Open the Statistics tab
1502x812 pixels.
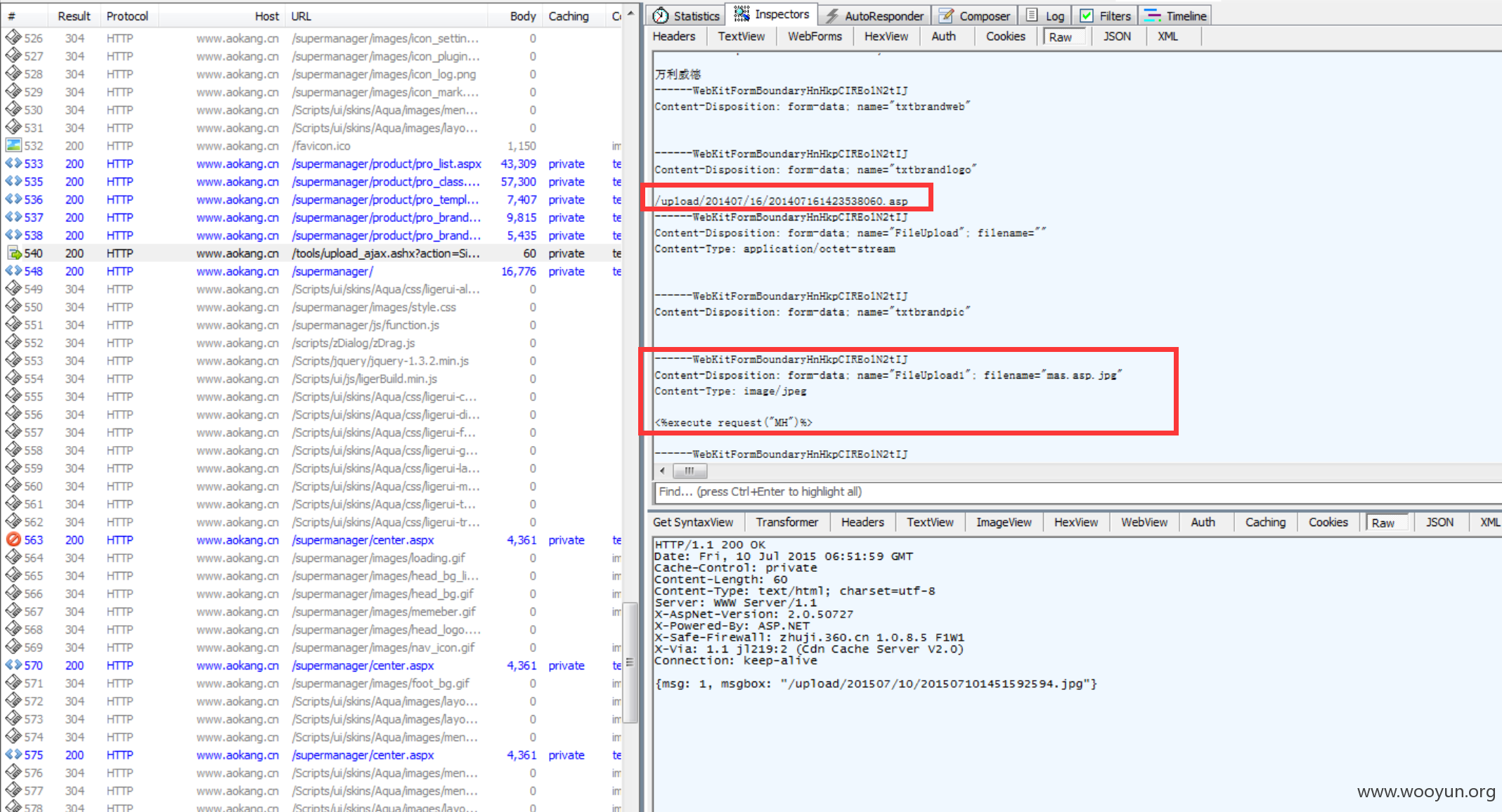(686, 15)
